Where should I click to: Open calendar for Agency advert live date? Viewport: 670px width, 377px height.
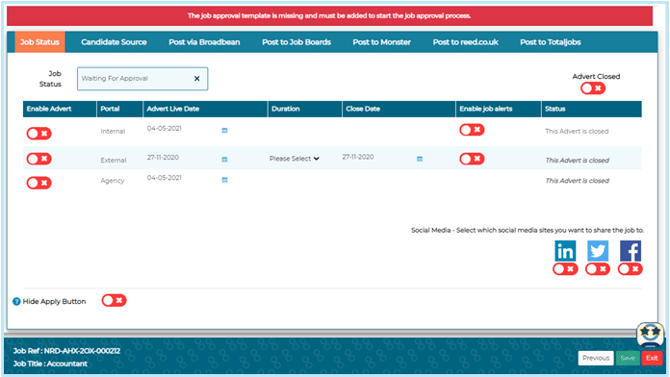coord(224,180)
